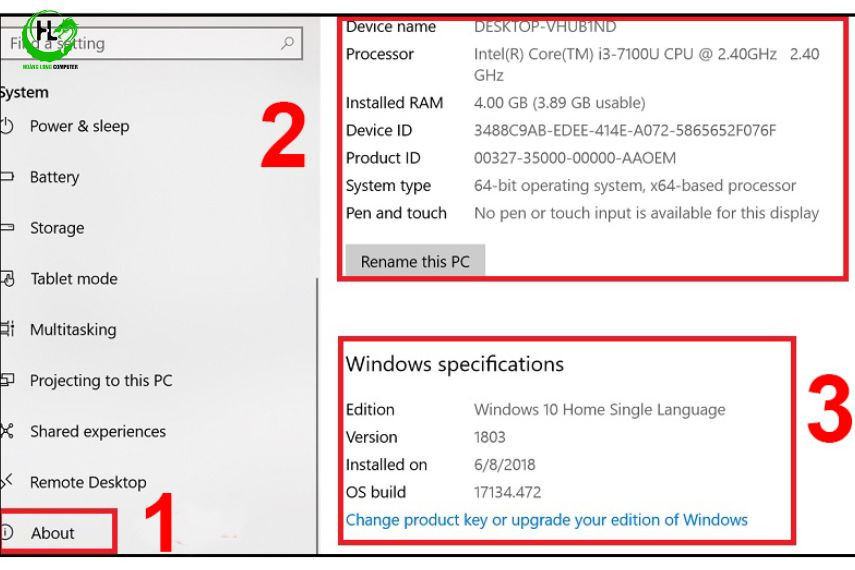Image resolution: width=855 pixels, height=570 pixels.
Task: Select the Installed on 6/8/2018 date
Action: 504,465
